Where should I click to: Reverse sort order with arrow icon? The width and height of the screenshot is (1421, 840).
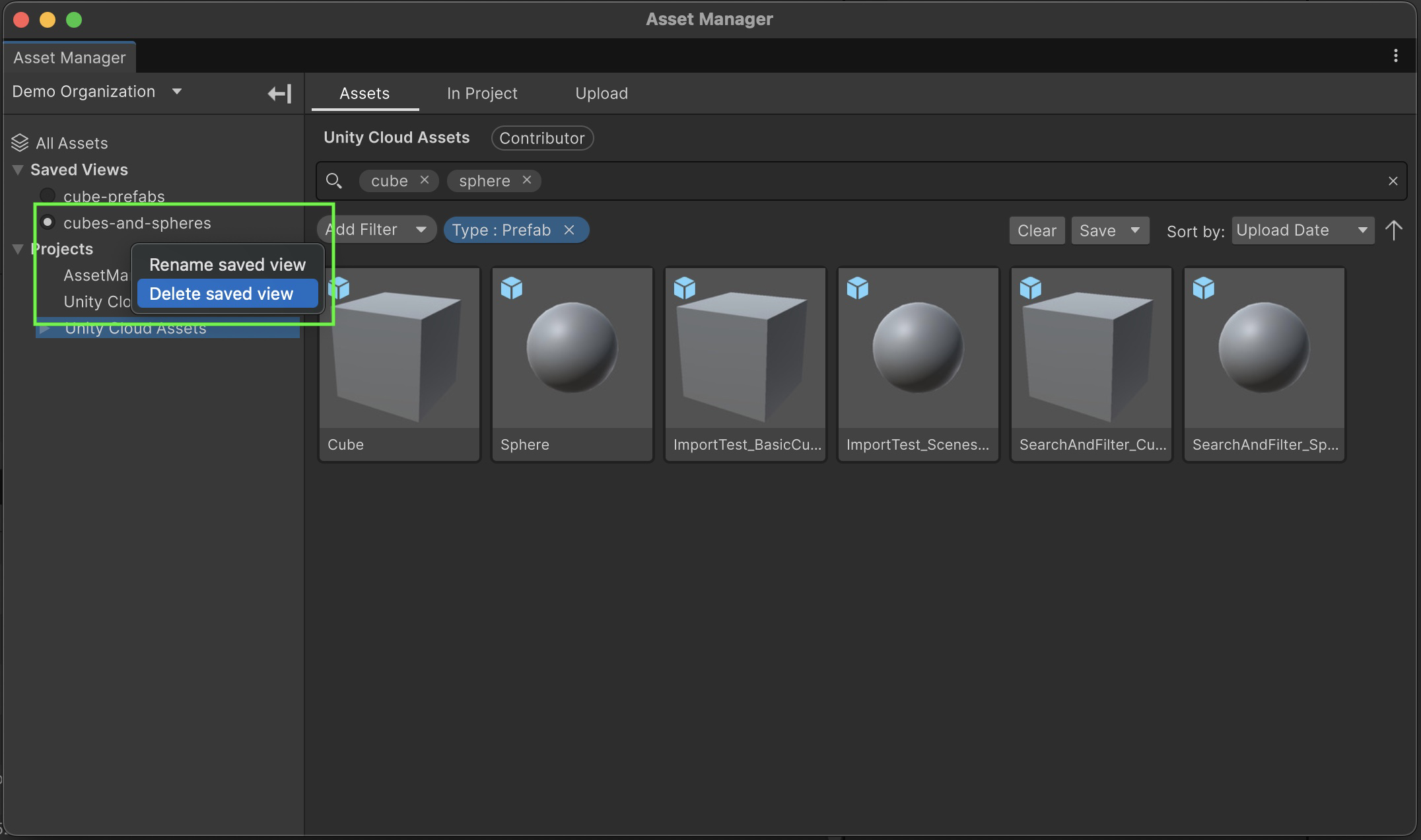click(1393, 230)
